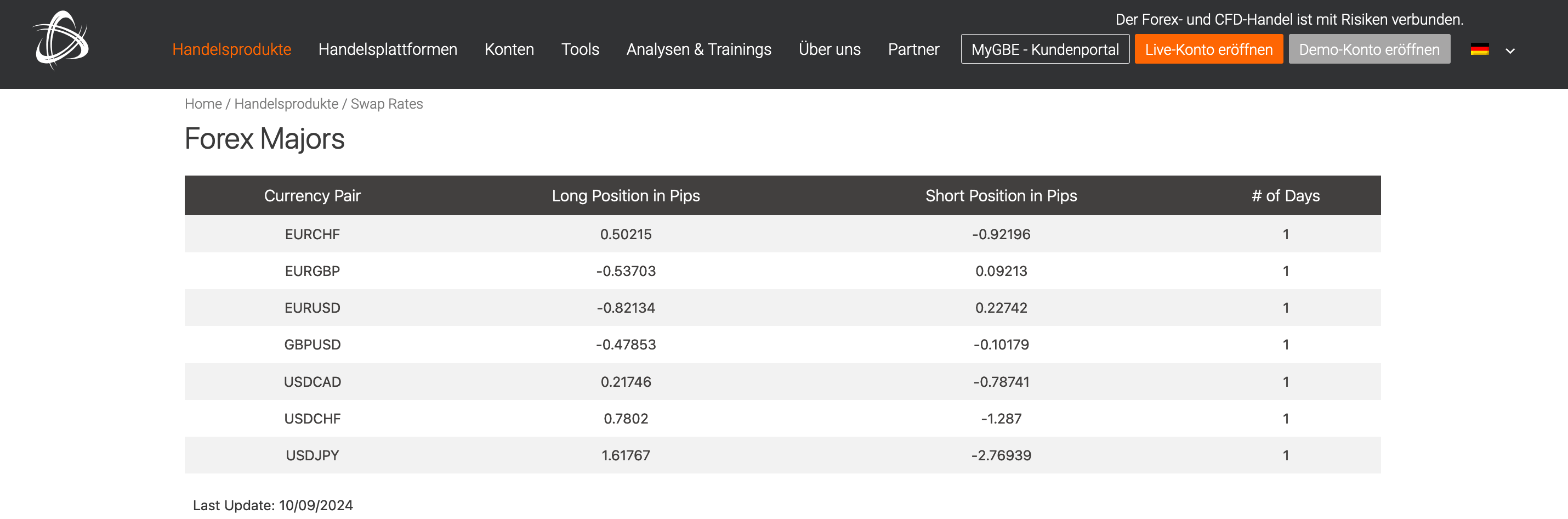The width and height of the screenshot is (1568, 519).
Task: Select the EURUSD cell
Action: point(313,308)
